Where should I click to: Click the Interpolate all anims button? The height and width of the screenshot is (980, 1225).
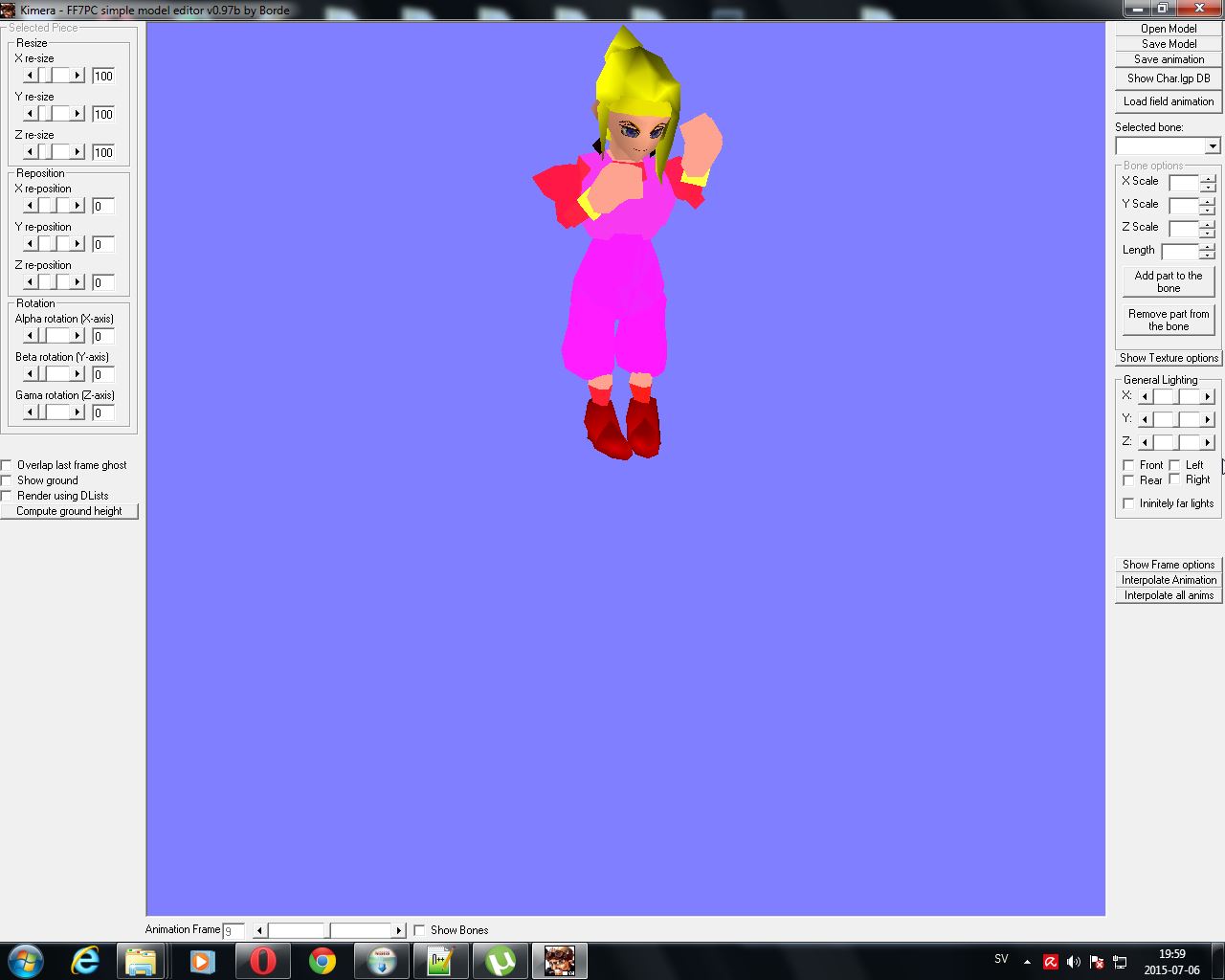pos(1169,595)
